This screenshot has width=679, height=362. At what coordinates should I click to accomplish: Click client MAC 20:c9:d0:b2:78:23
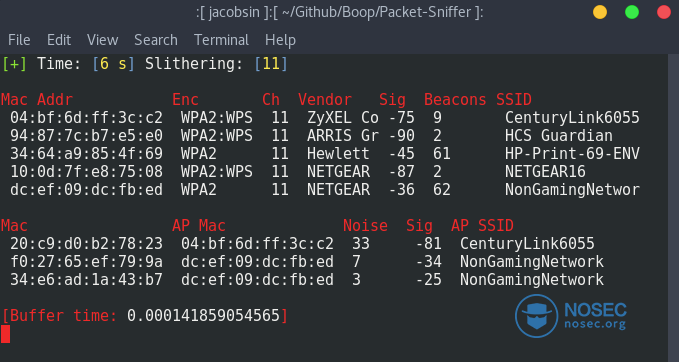(x=86, y=244)
